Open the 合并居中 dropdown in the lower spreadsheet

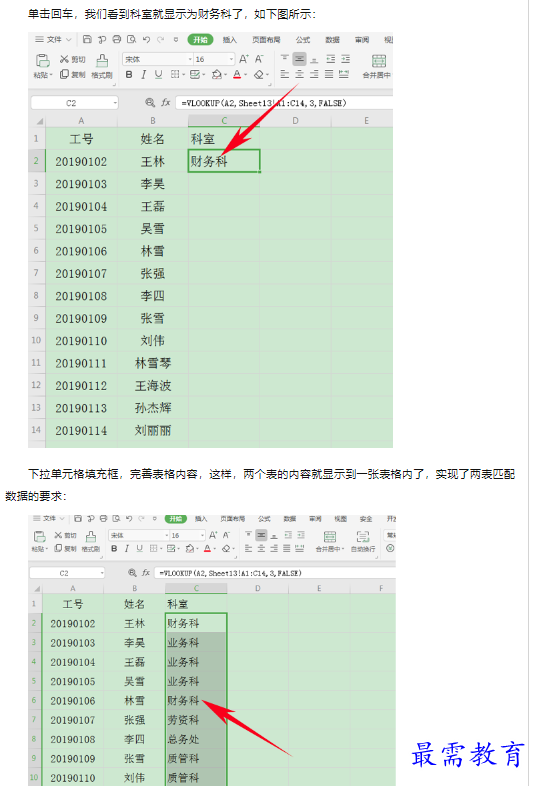[343, 549]
